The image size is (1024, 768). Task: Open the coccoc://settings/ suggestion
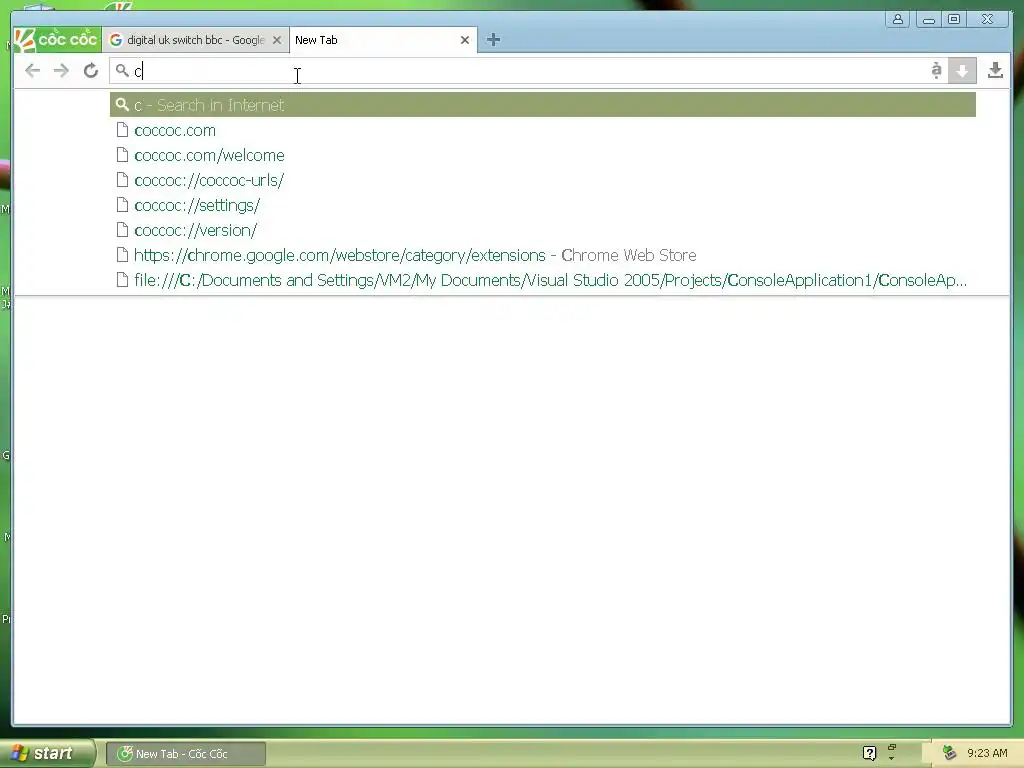coord(543,205)
